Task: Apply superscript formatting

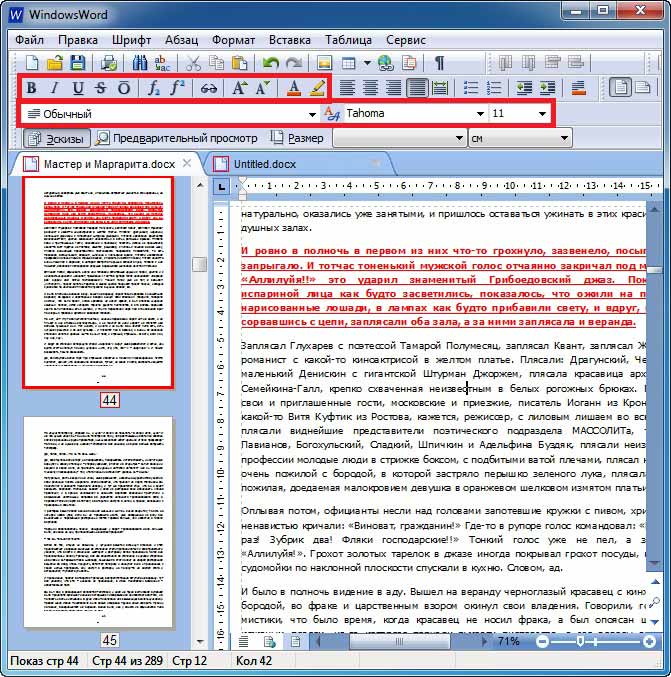Action: (x=177, y=88)
